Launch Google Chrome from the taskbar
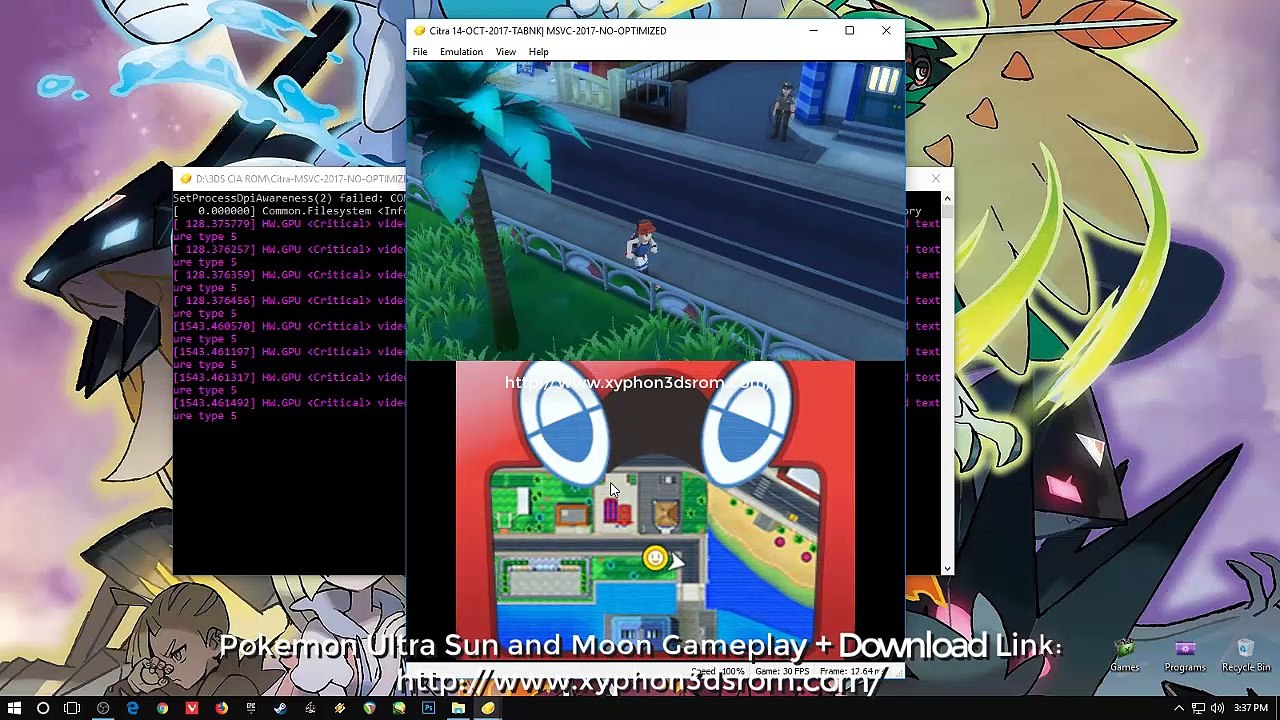The width and height of the screenshot is (1280, 720). pos(162,708)
